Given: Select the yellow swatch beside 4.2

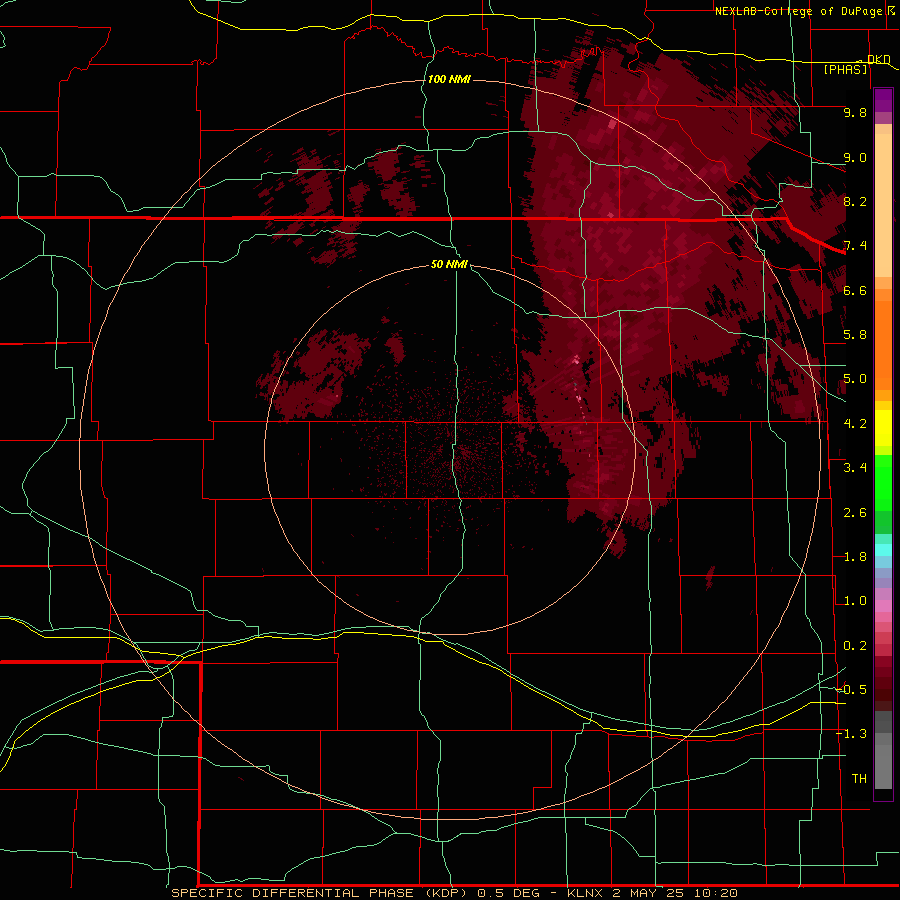Looking at the screenshot, I should point(883,428).
